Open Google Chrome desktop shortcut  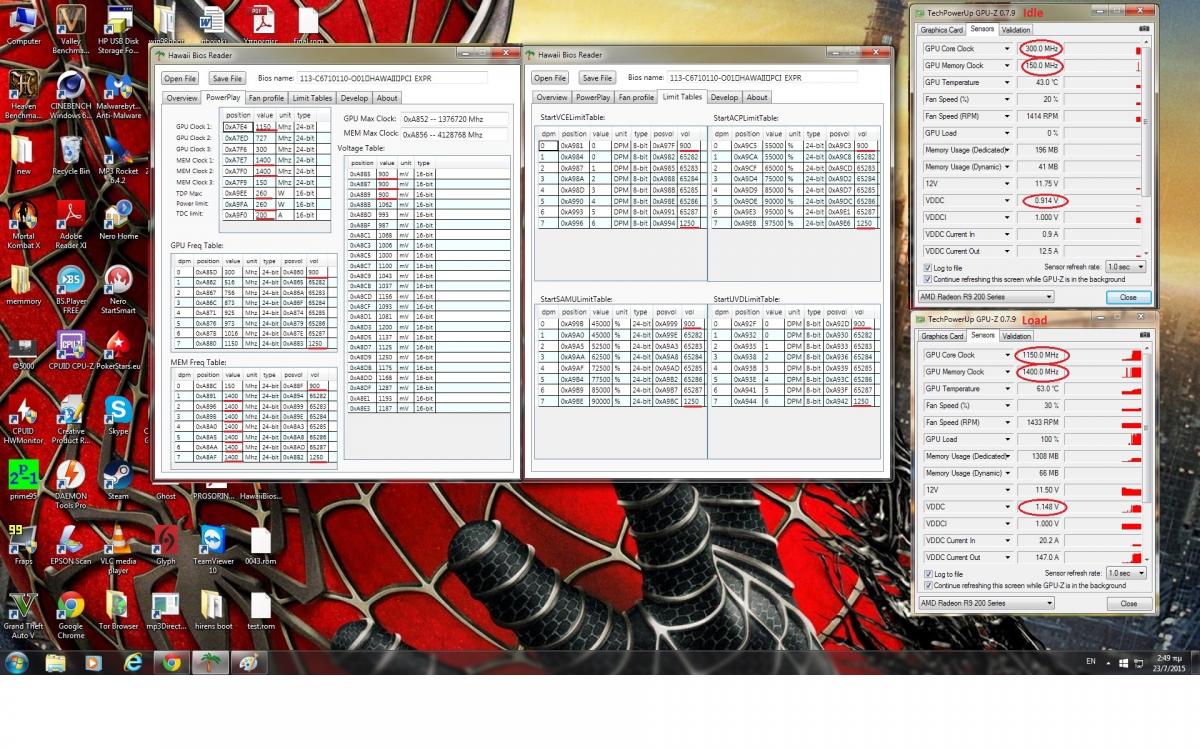pos(70,615)
